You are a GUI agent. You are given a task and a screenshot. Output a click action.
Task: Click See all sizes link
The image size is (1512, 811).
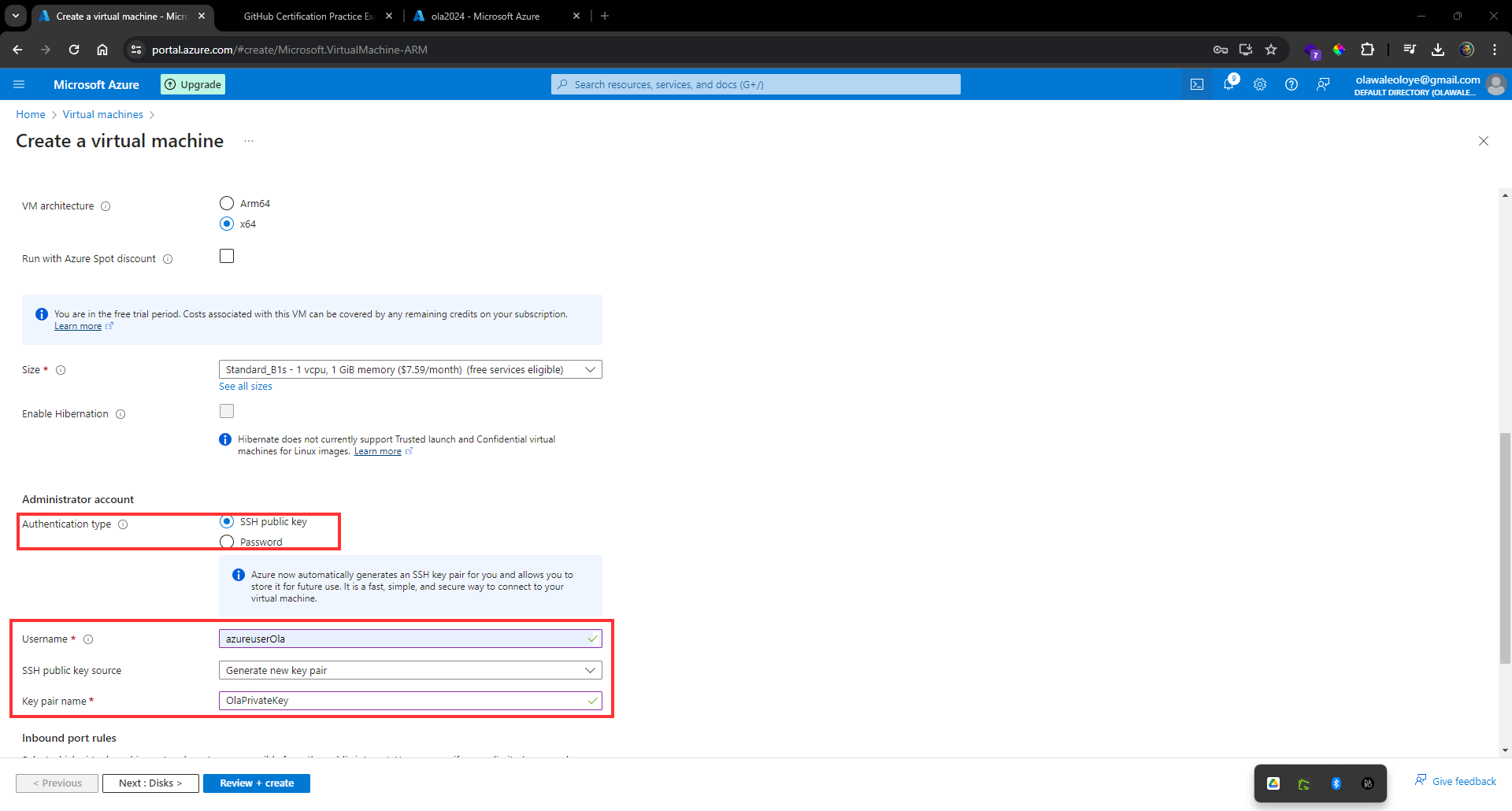click(x=246, y=387)
